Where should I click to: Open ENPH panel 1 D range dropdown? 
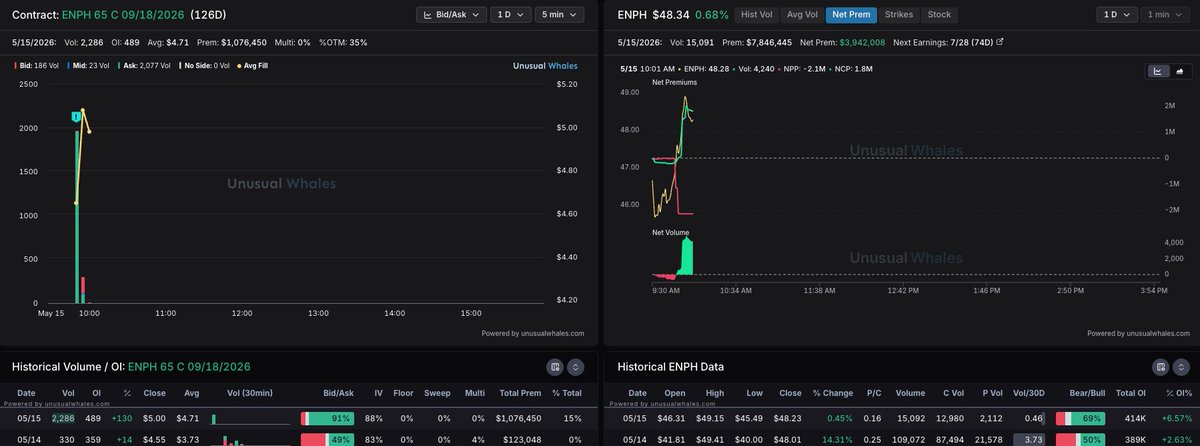1117,15
